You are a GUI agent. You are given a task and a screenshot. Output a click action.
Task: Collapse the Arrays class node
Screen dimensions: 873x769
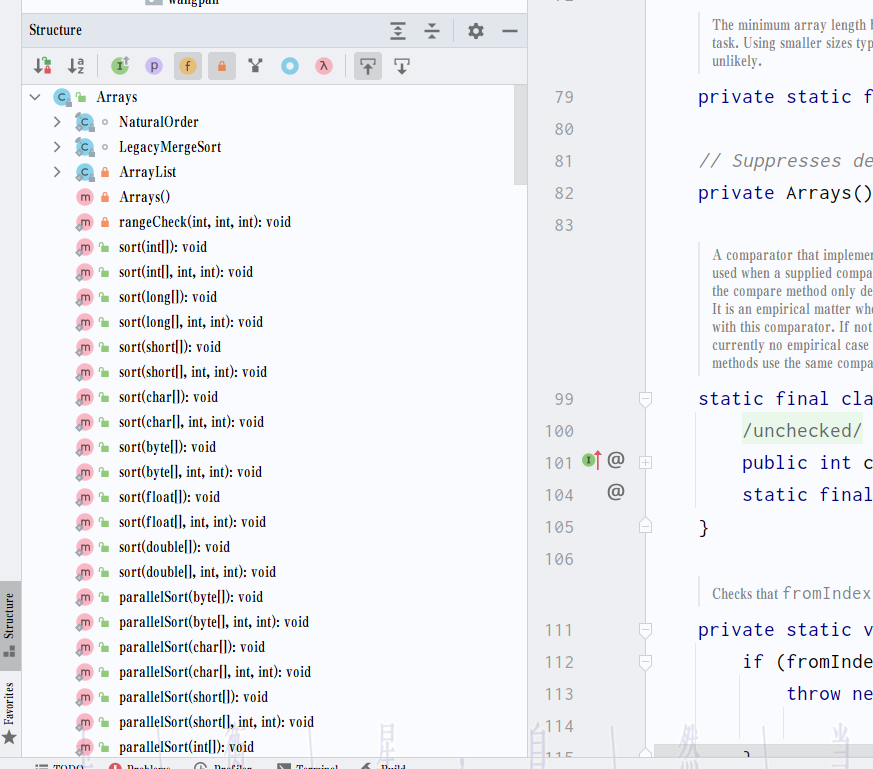[x=35, y=97]
